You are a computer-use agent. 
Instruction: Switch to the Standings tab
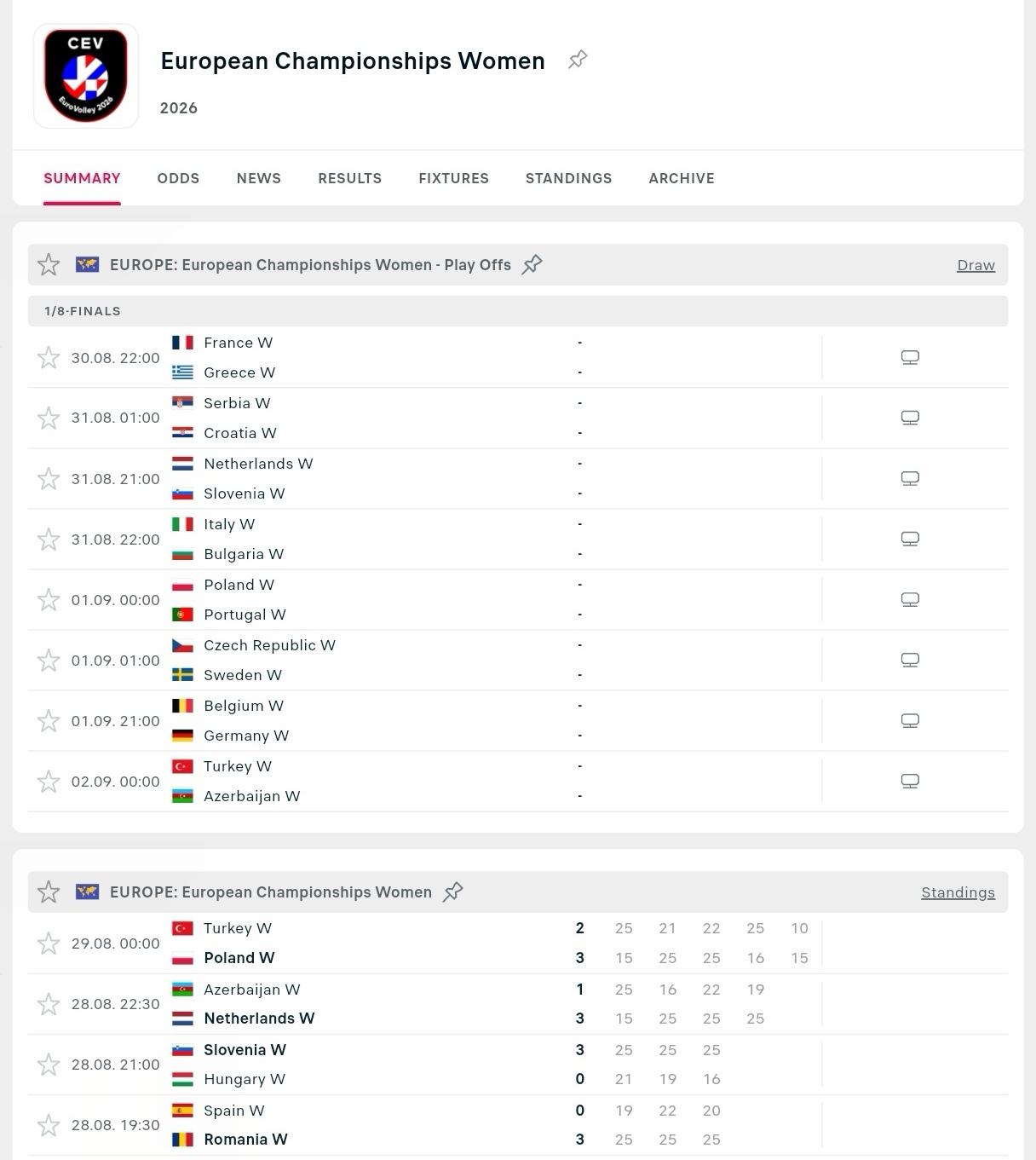pos(568,178)
